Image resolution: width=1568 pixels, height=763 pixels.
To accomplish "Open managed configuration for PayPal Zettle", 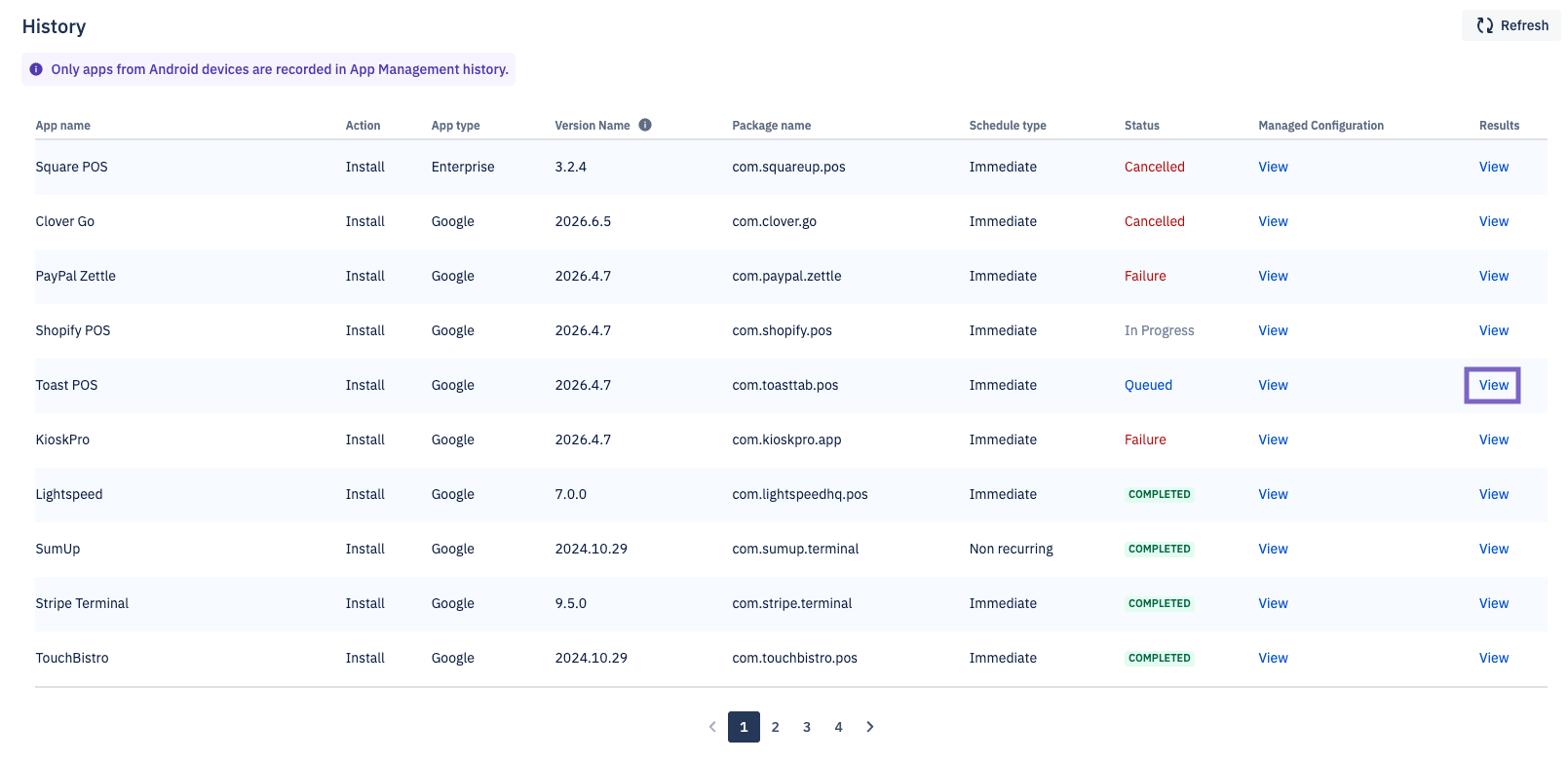I will point(1273,276).
